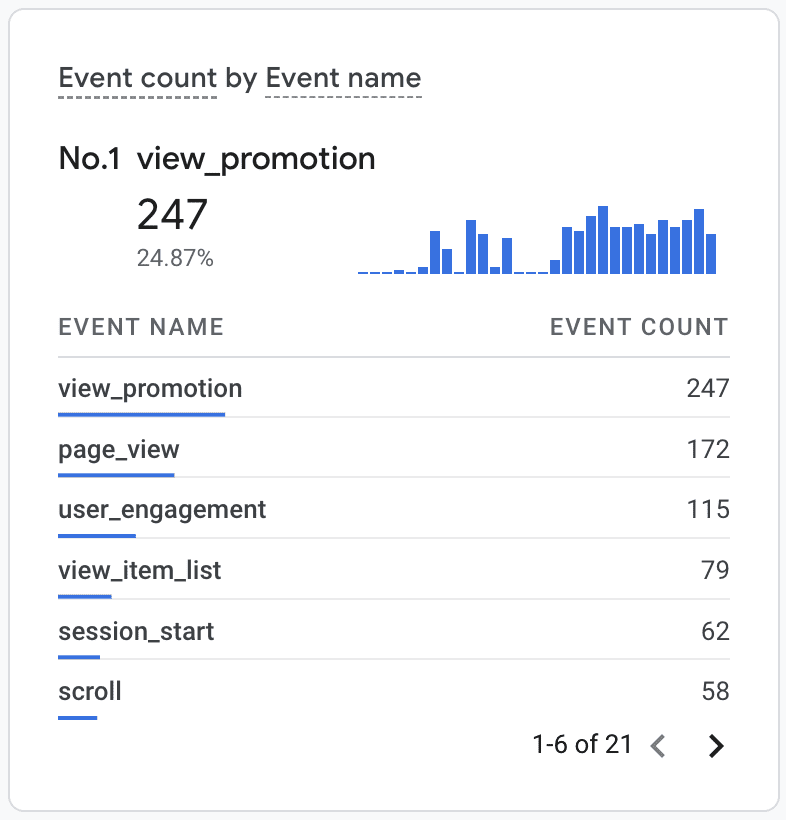Click the scroll event label
Image resolution: width=786 pixels, height=820 pixels.
pos(90,691)
